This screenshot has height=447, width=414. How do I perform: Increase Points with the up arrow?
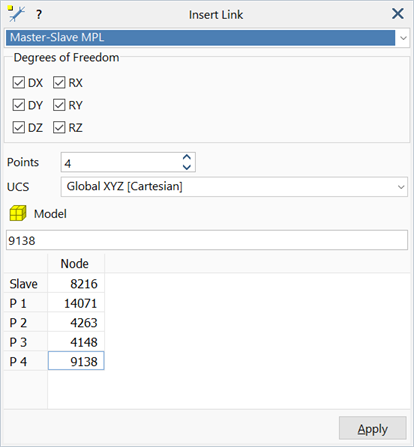[187, 157]
